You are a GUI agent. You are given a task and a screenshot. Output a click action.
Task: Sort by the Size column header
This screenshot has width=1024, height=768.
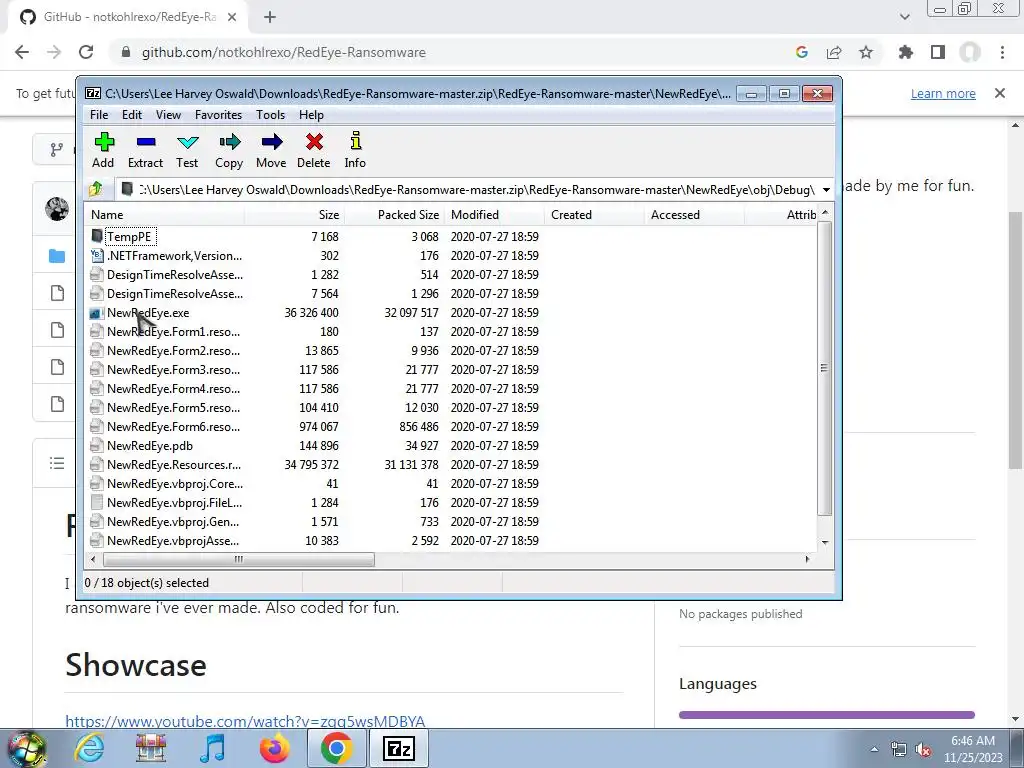[x=295, y=215]
